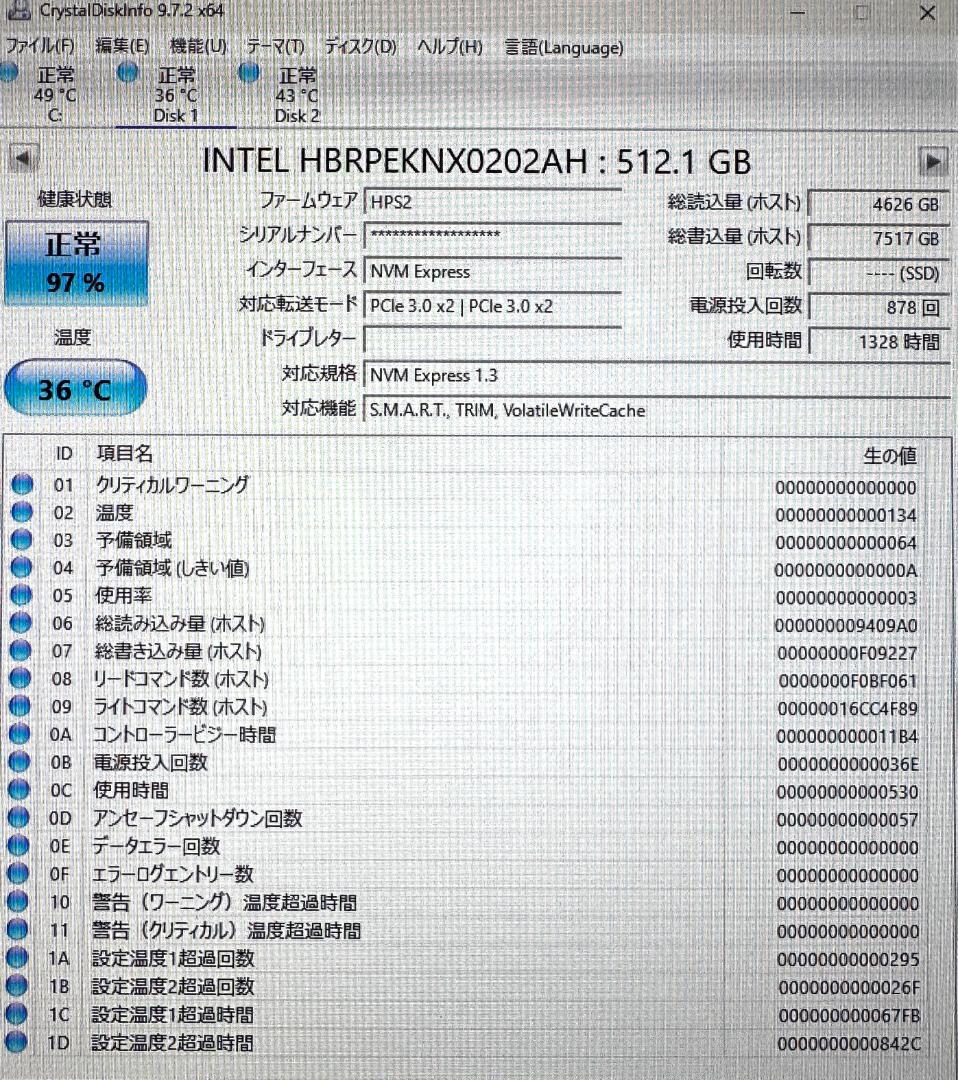
Task: Click the 7517 GB total host writes value
Action: click(878, 238)
